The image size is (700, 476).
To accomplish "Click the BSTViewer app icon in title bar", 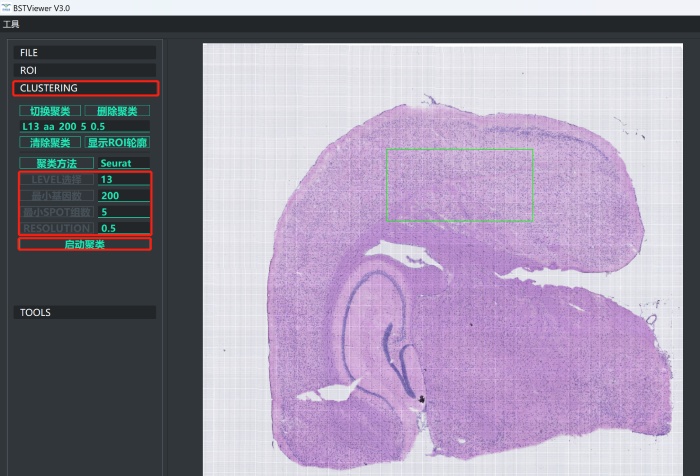I will [x=7, y=7].
